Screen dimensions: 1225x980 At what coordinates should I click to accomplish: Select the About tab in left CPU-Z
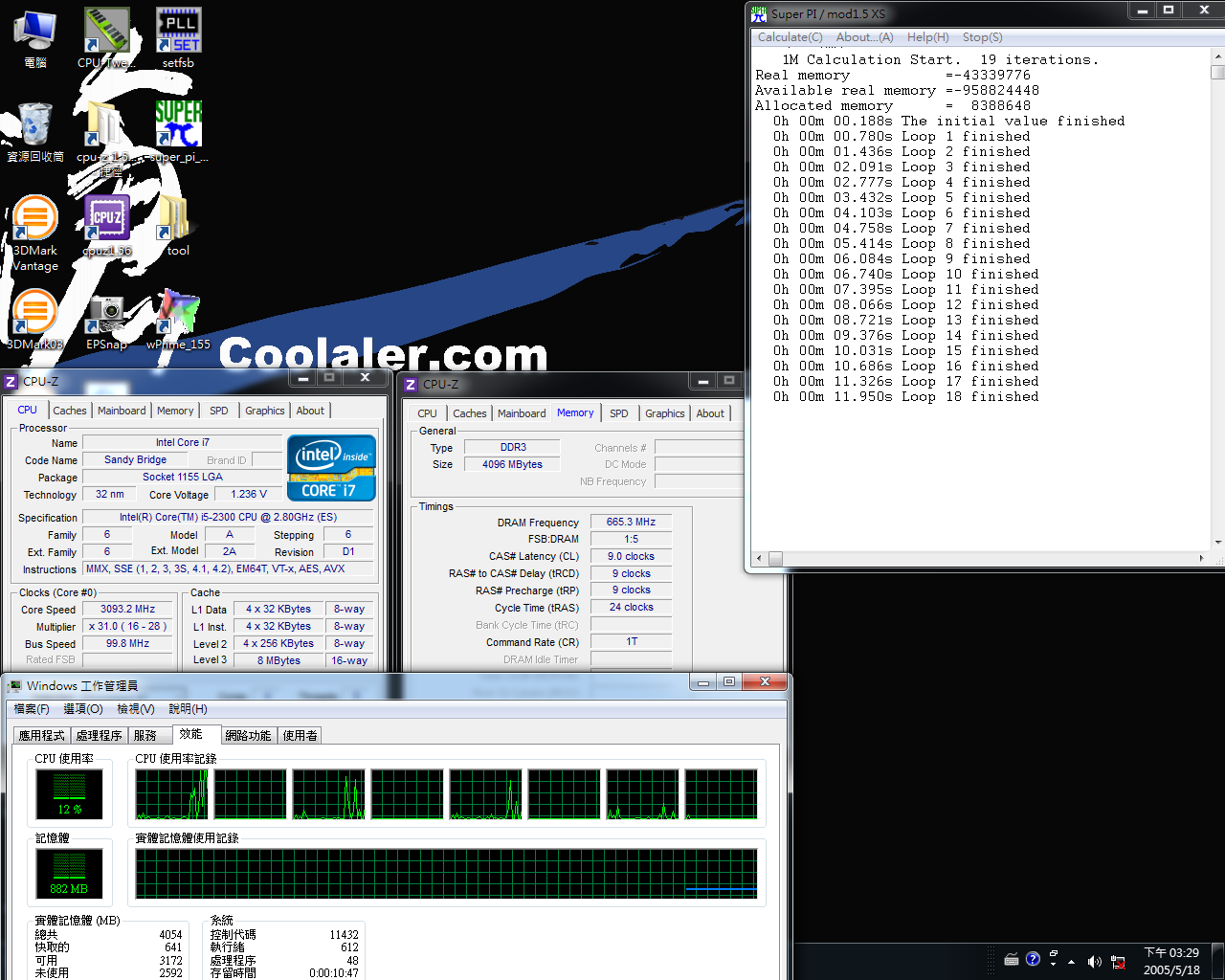[310, 411]
